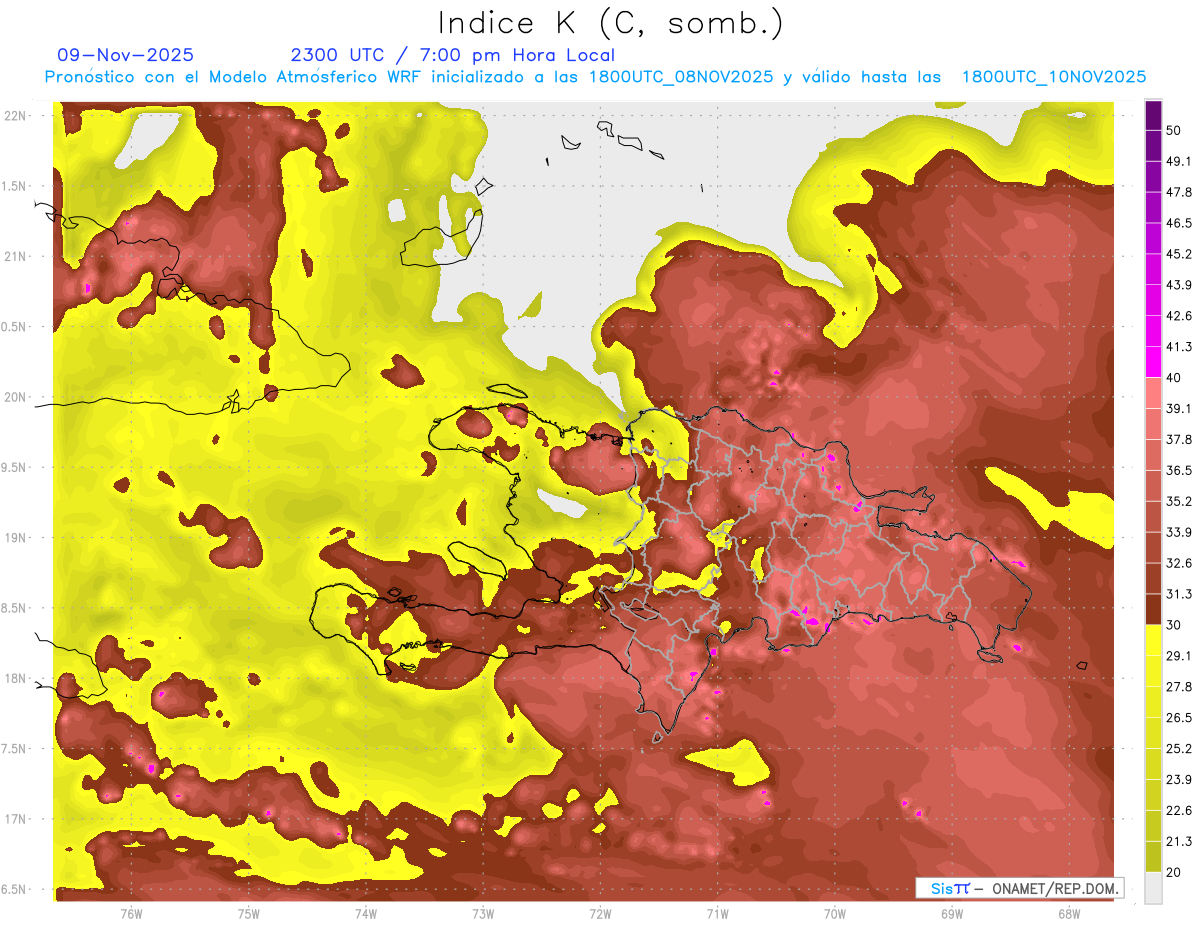The height and width of the screenshot is (927, 1200).
Task: Click the '18N' latitude axis label
Action: (x=16, y=679)
